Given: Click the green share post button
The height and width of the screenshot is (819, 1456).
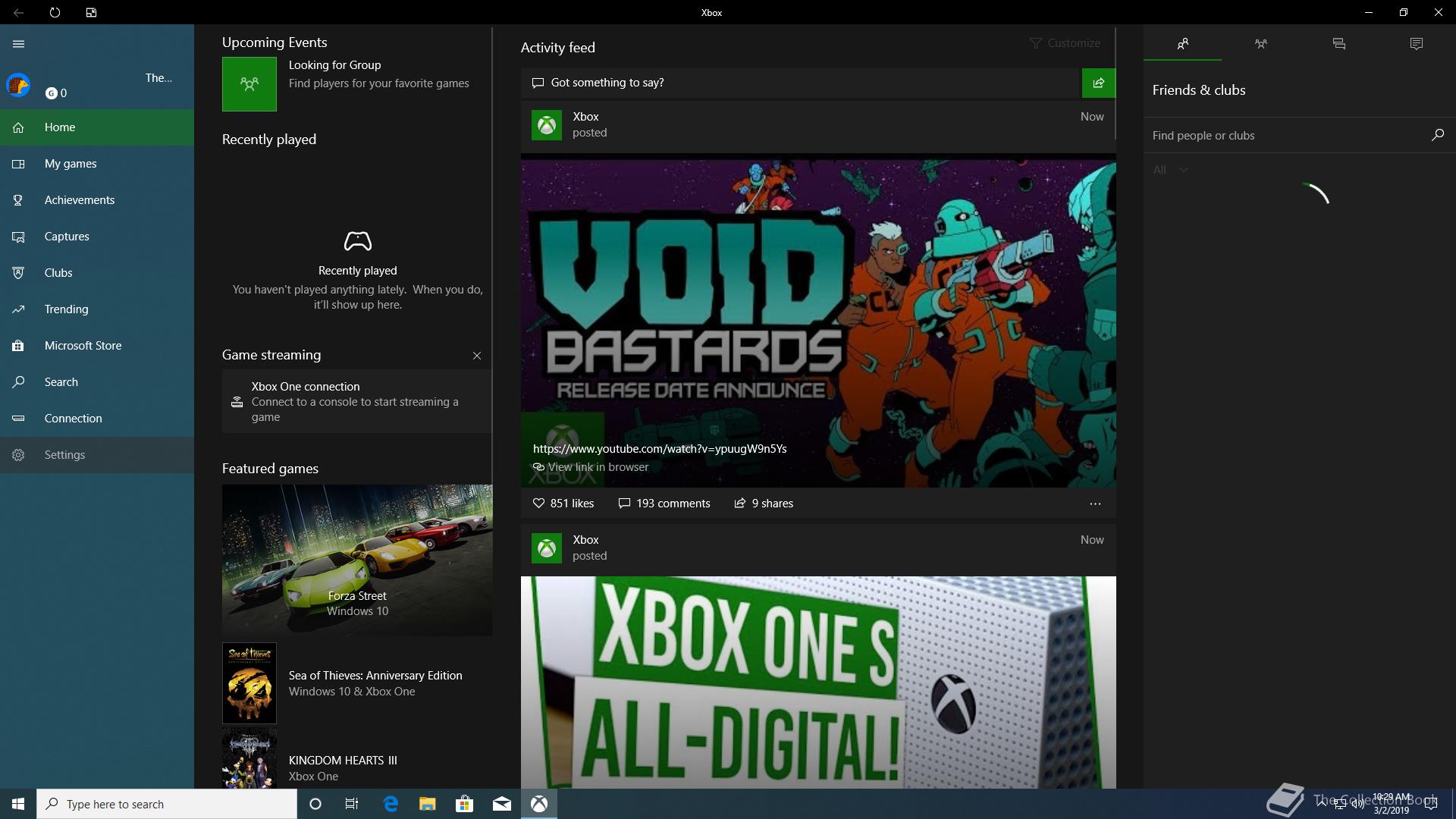Looking at the screenshot, I should 1098,83.
